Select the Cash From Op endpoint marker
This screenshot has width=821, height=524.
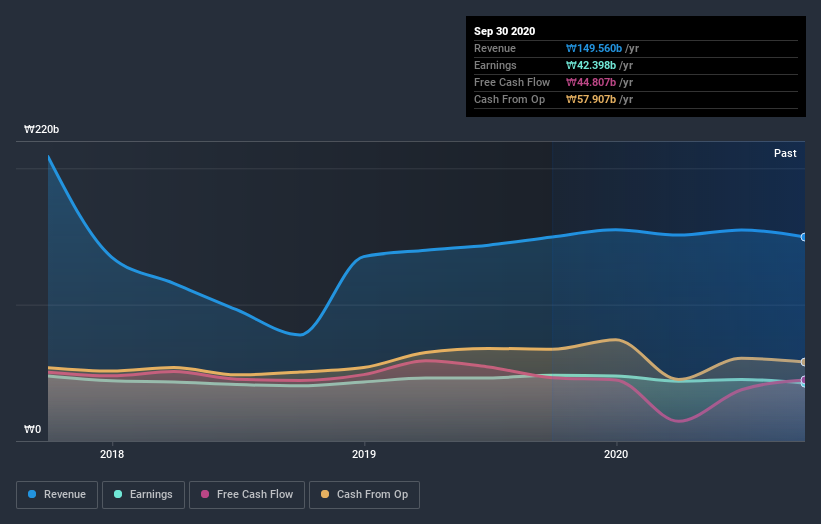click(x=804, y=362)
